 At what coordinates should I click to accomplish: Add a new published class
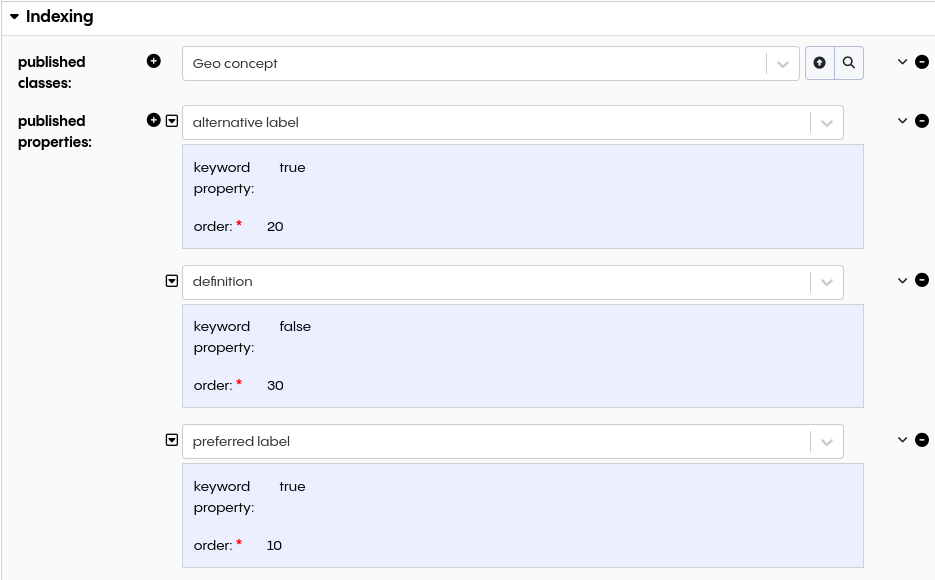click(x=153, y=61)
